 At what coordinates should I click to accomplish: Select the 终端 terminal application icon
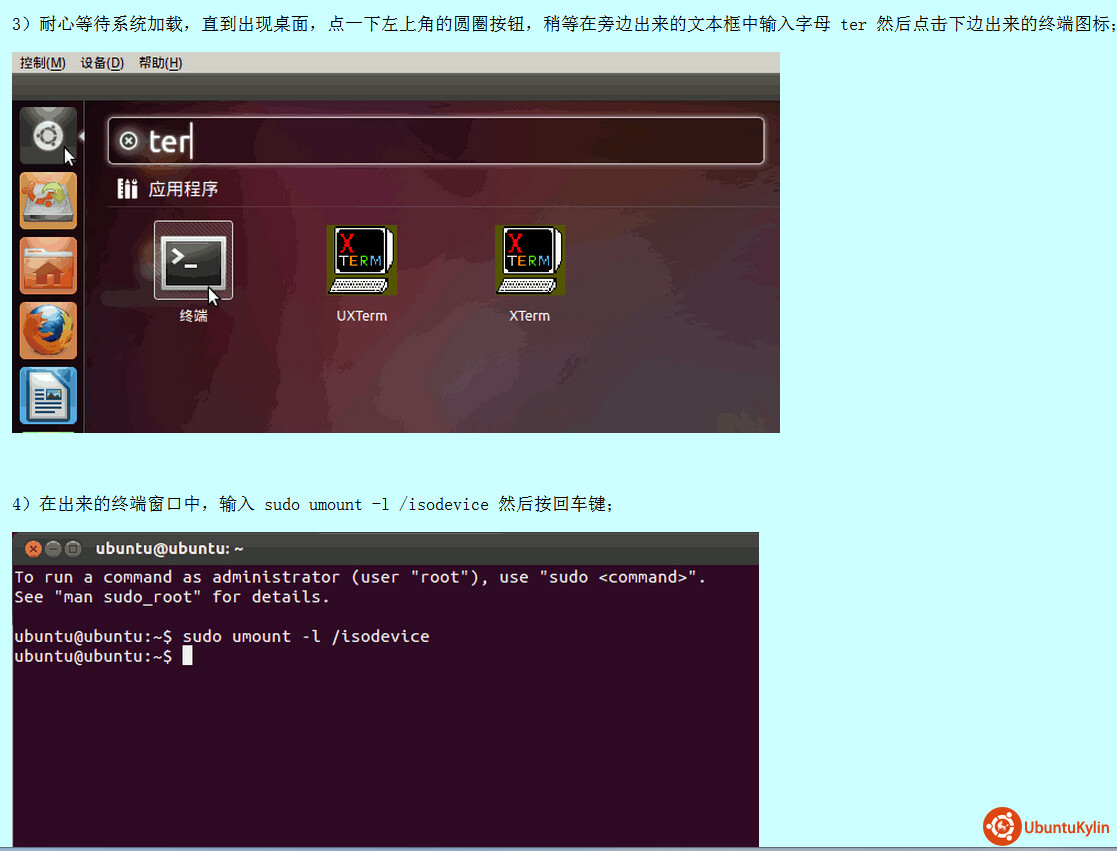(193, 260)
